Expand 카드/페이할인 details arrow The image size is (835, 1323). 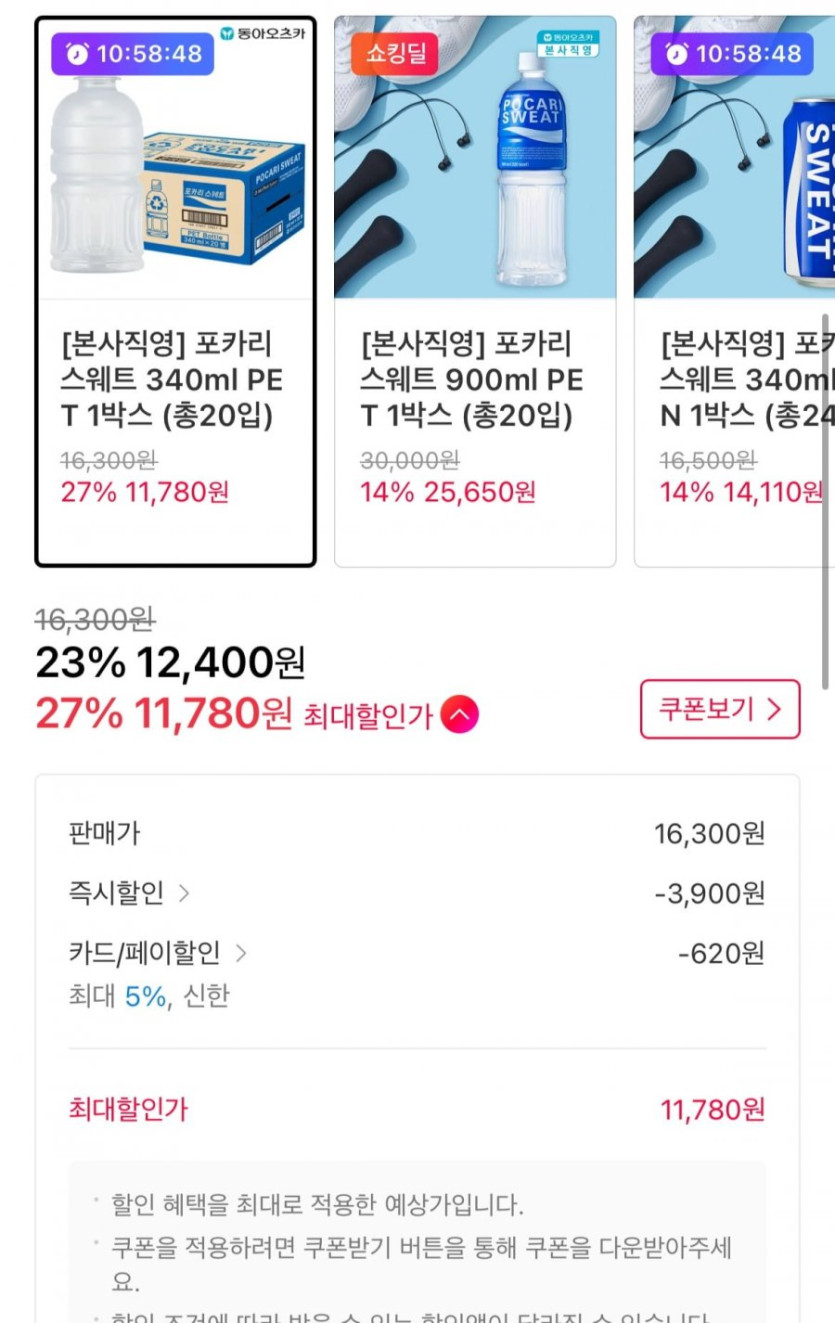pyautogui.click(x=240, y=954)
